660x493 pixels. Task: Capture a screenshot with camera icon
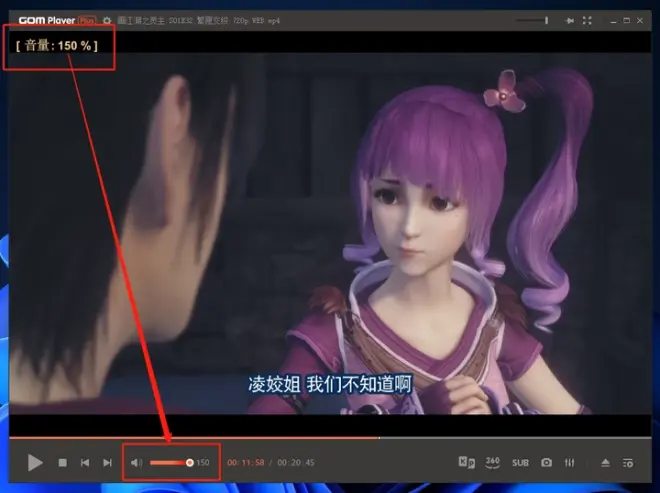(x=546, y=463)
